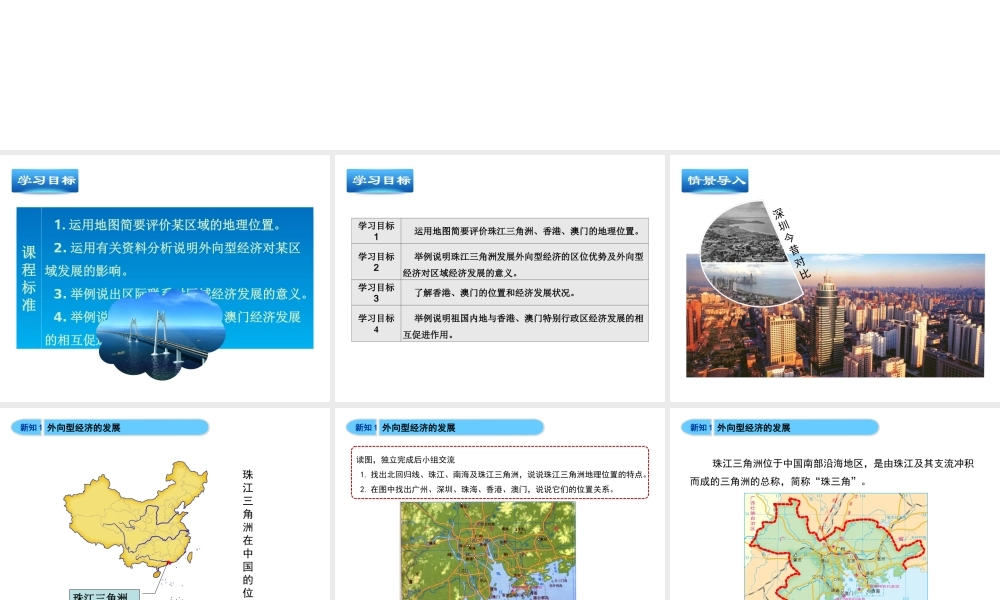Click the green Pearl River Delta terrain map
Viewport: 1000px width, 600px height.
488,551
